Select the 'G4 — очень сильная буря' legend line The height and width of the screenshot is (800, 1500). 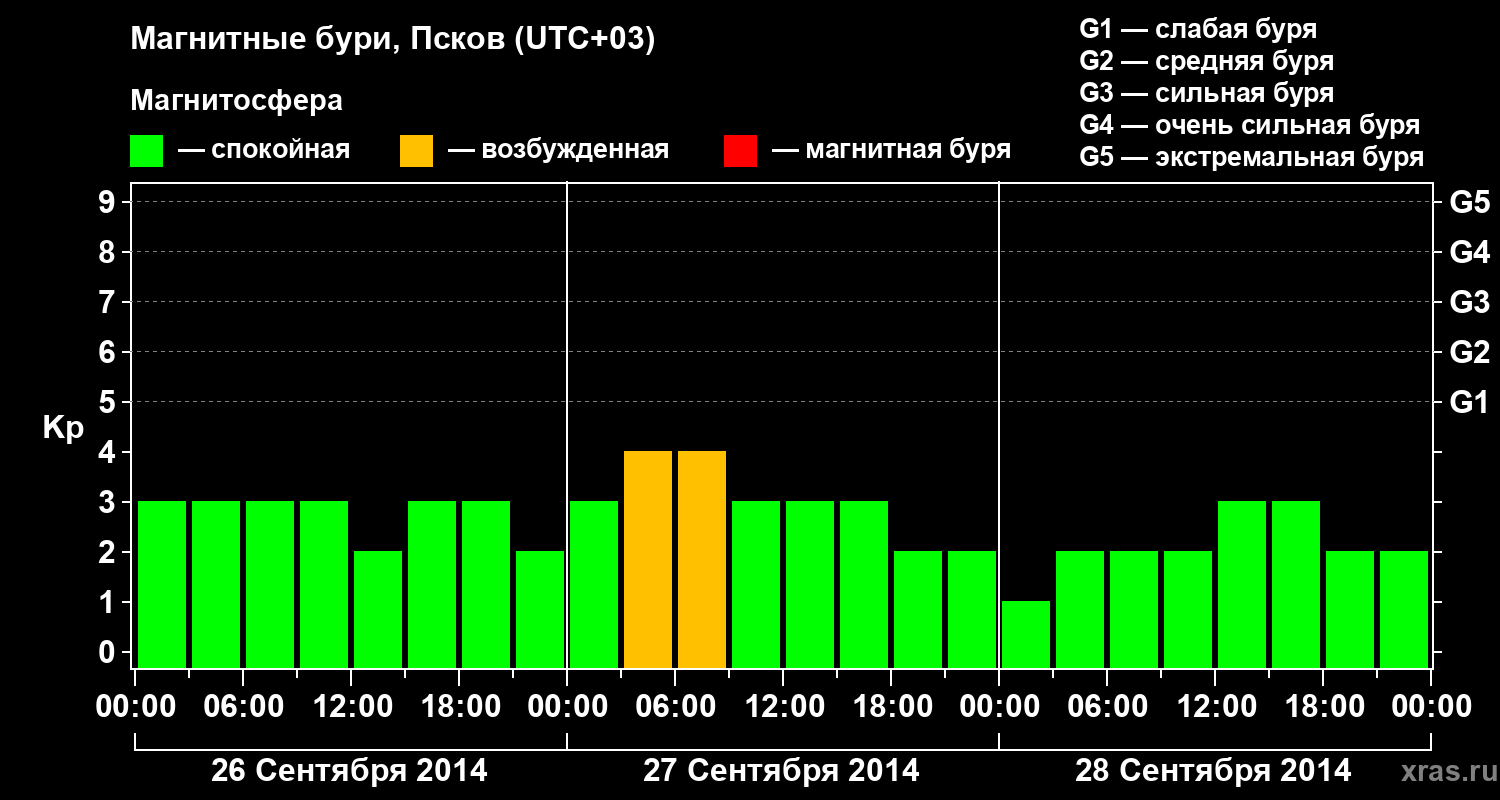pos(1250,125)
